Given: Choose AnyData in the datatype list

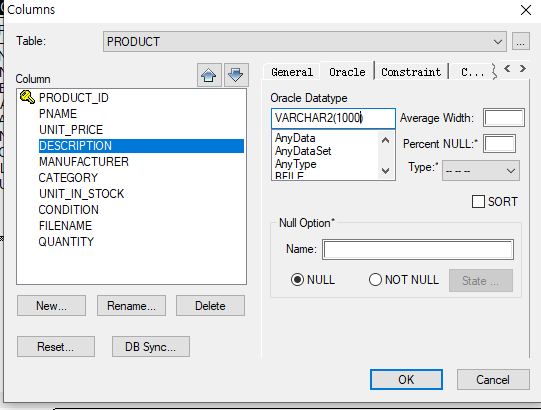Looking at the screenshot, I should pos(295,138).
